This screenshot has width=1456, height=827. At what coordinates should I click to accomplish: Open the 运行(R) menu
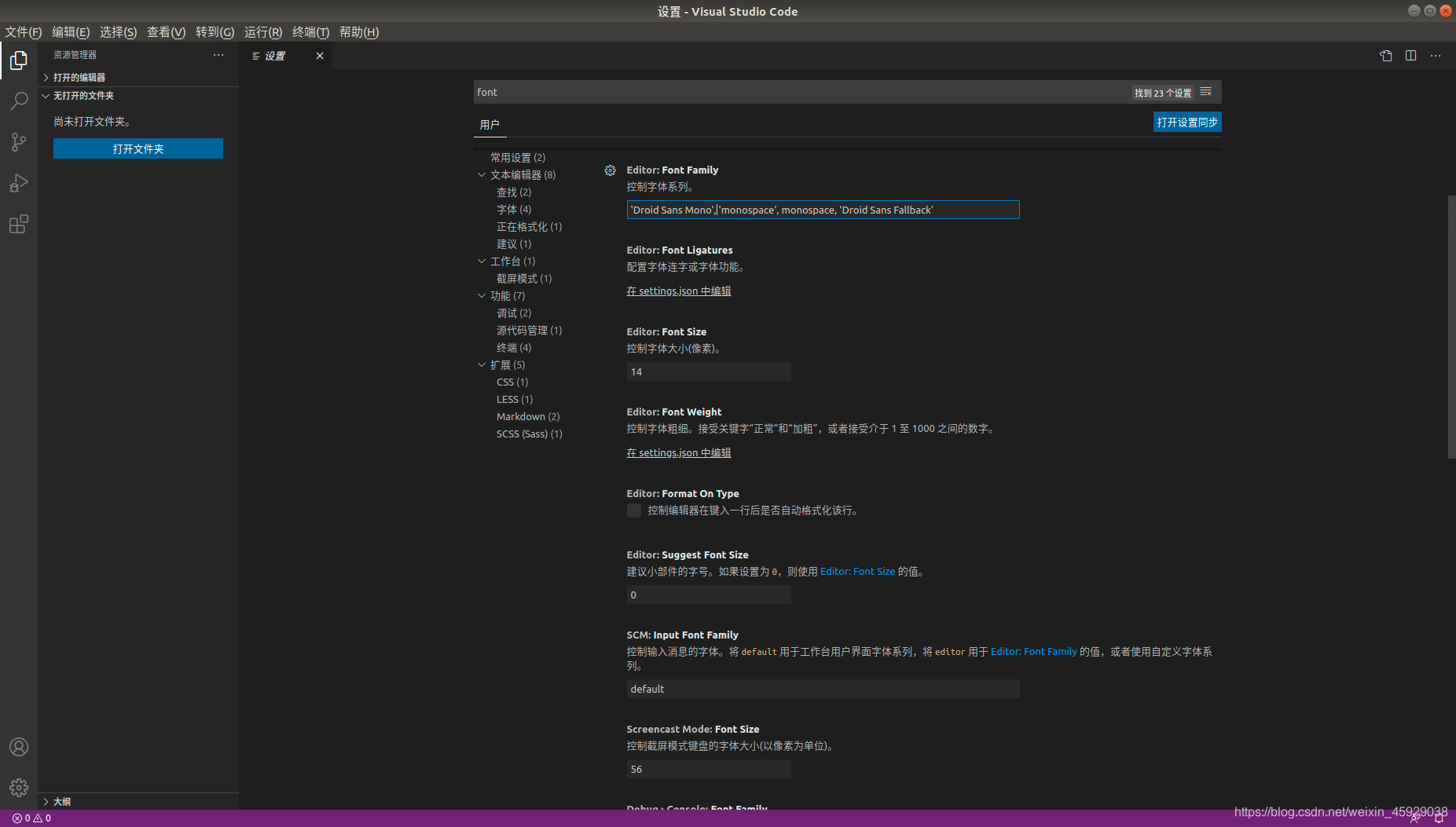coord(263,32)
